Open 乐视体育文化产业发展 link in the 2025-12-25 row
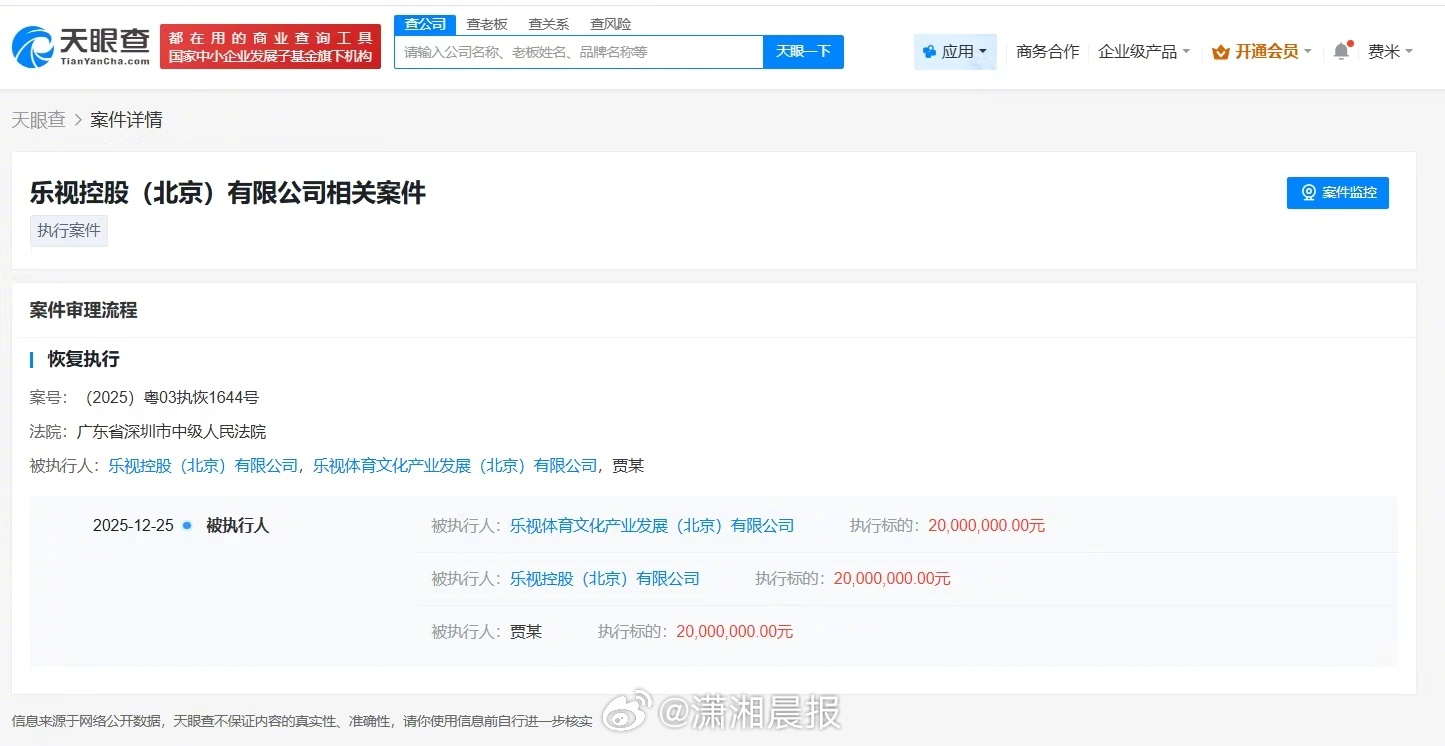 652,526
